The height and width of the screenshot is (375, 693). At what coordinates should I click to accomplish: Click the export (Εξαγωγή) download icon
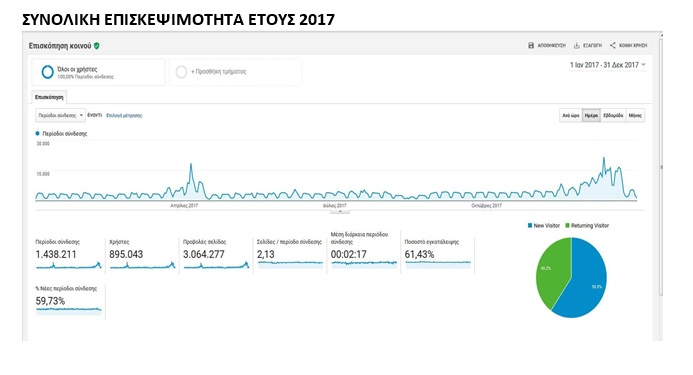576,46
